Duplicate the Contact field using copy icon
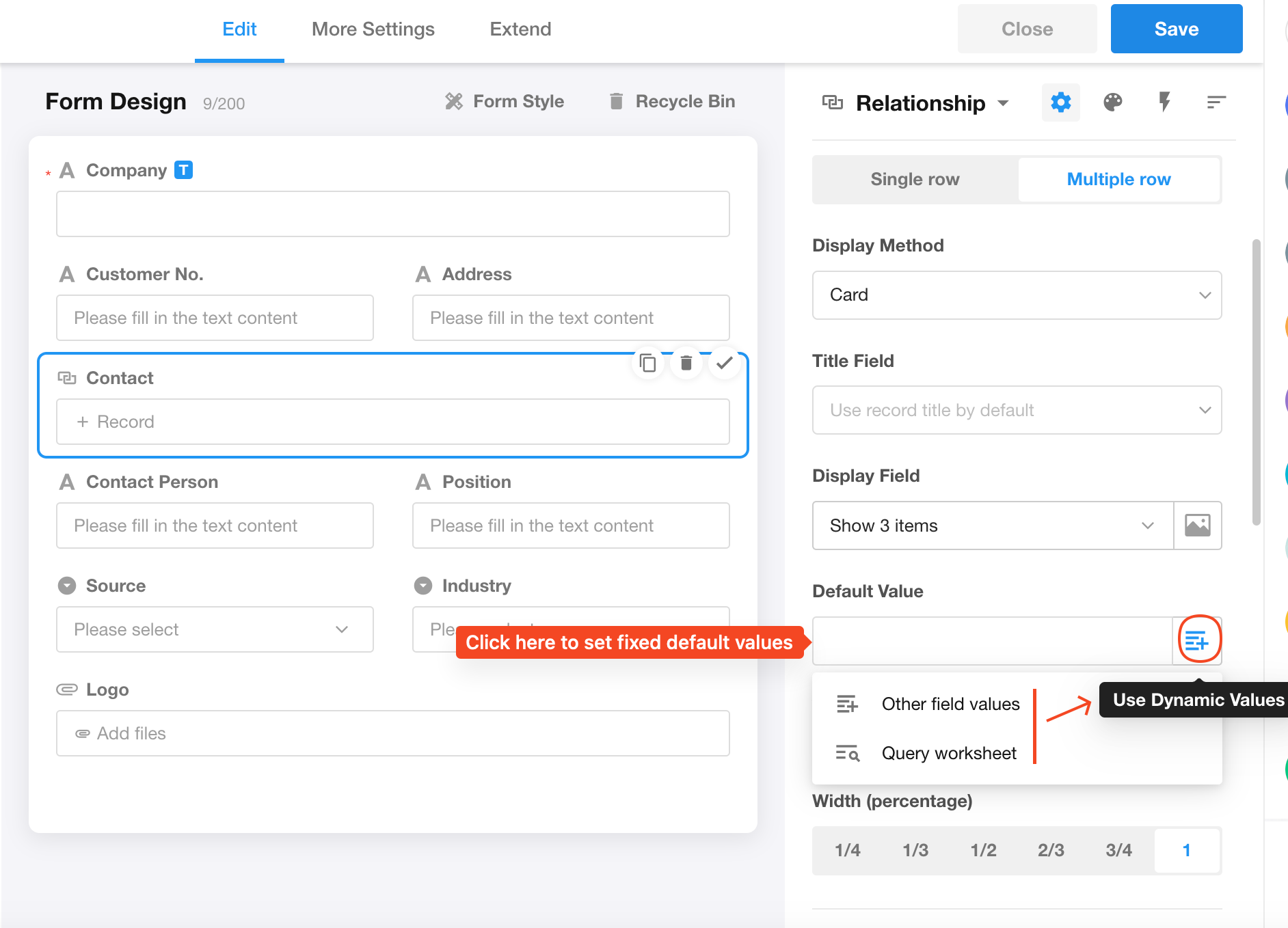 point(647,363)
